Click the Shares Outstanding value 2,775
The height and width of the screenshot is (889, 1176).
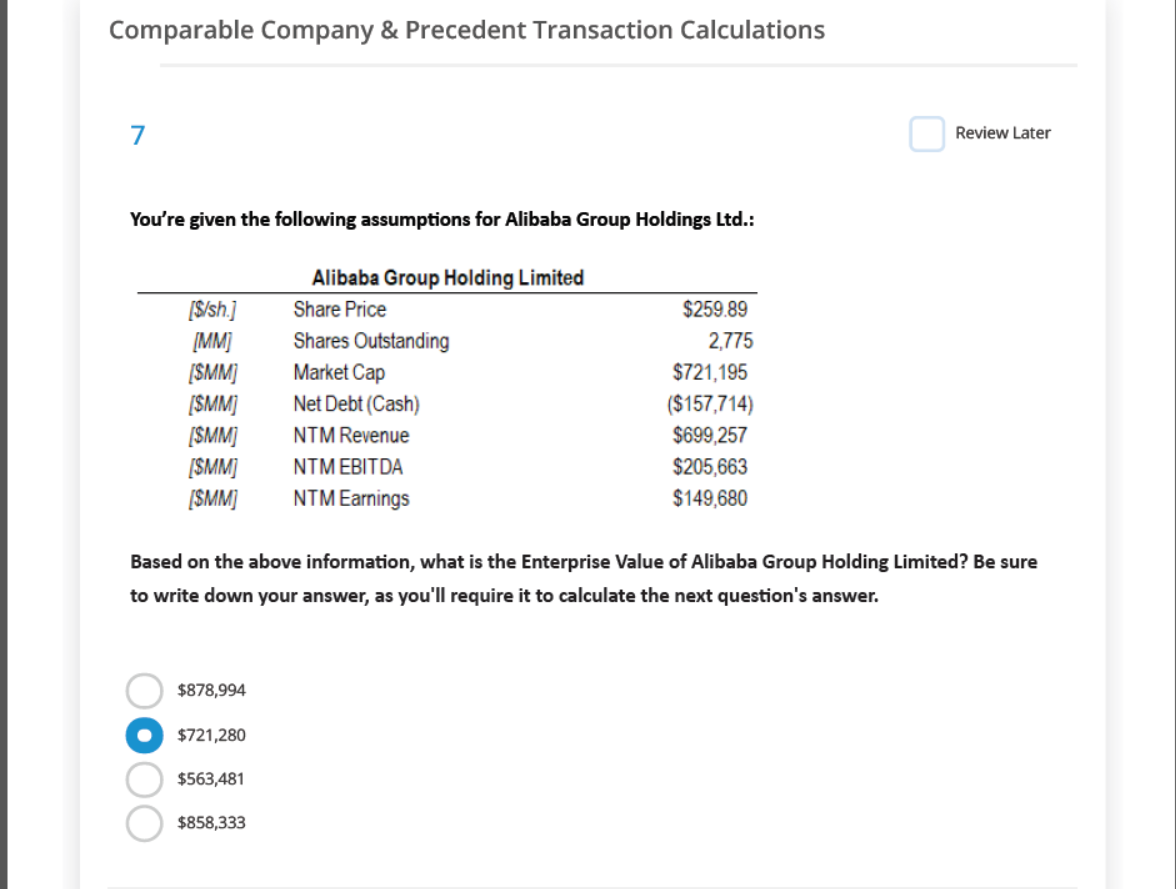tap(730, 341)
